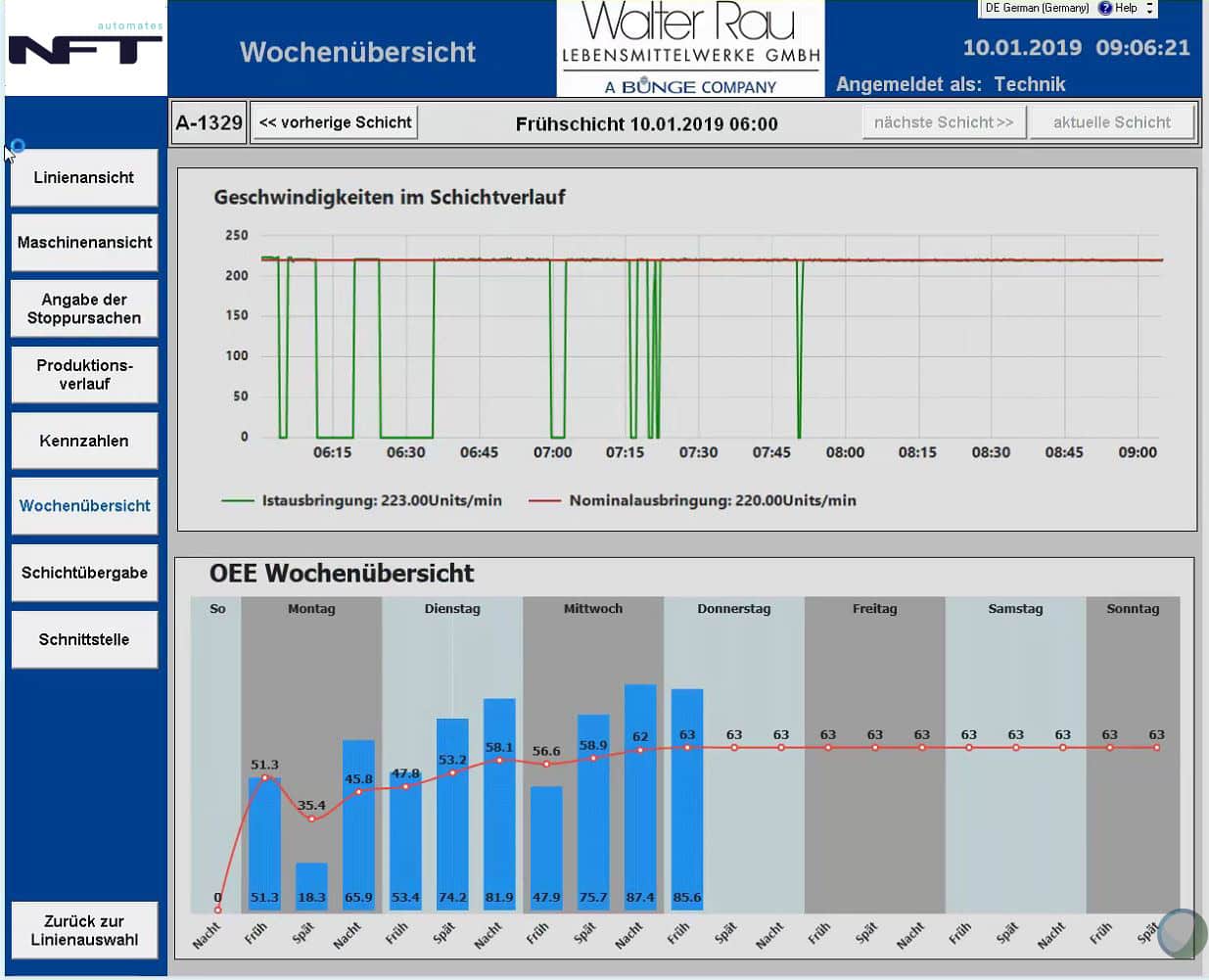Click the Istausbringung: 223.00Units/min legend text
Image resolution: width=1209 pixels, height=980 pixels.
click(x=382, y=500)
